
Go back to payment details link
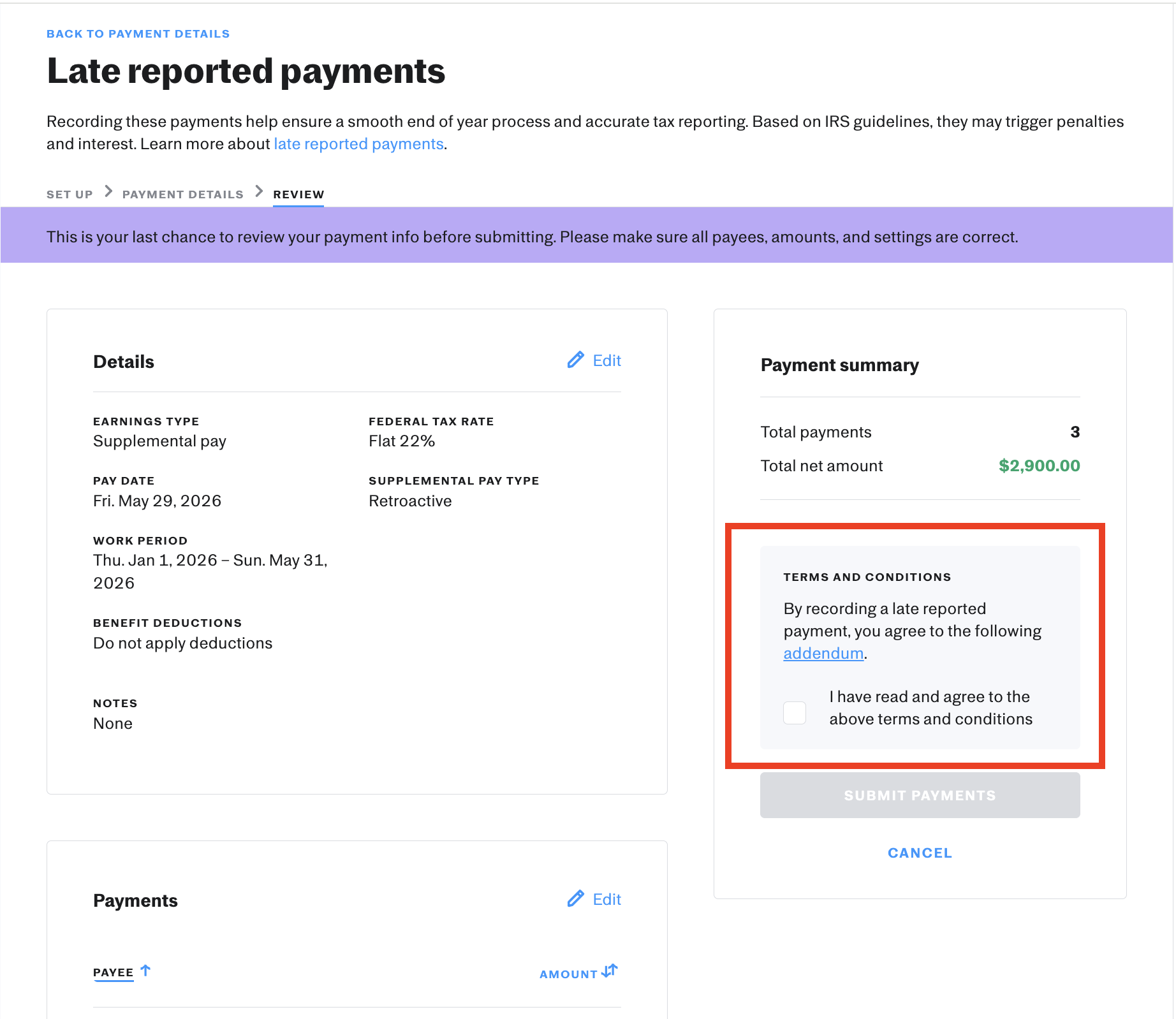click(x=138, y=34)
